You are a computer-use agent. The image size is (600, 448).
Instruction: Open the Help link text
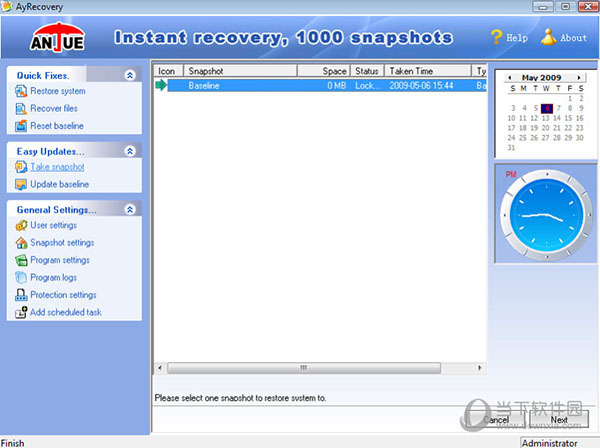[x=517, y=38]
